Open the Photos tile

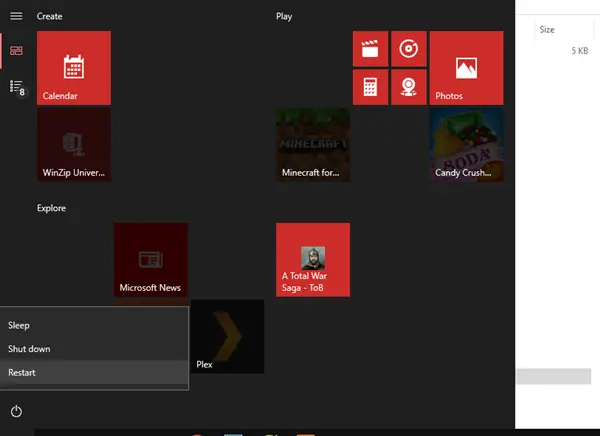pyautogui.click(x=466, y=68)
